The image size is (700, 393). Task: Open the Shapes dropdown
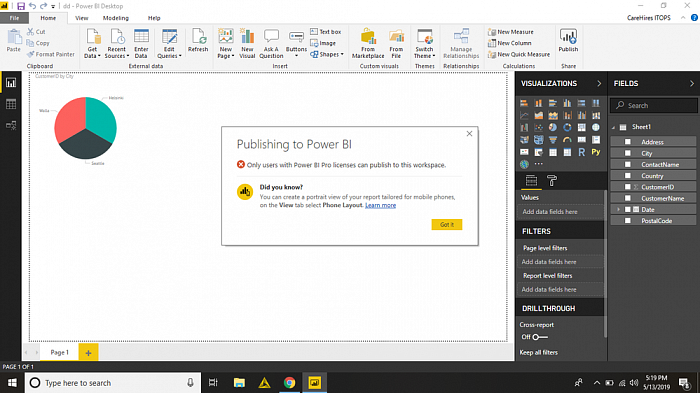[x=342, y=54]
